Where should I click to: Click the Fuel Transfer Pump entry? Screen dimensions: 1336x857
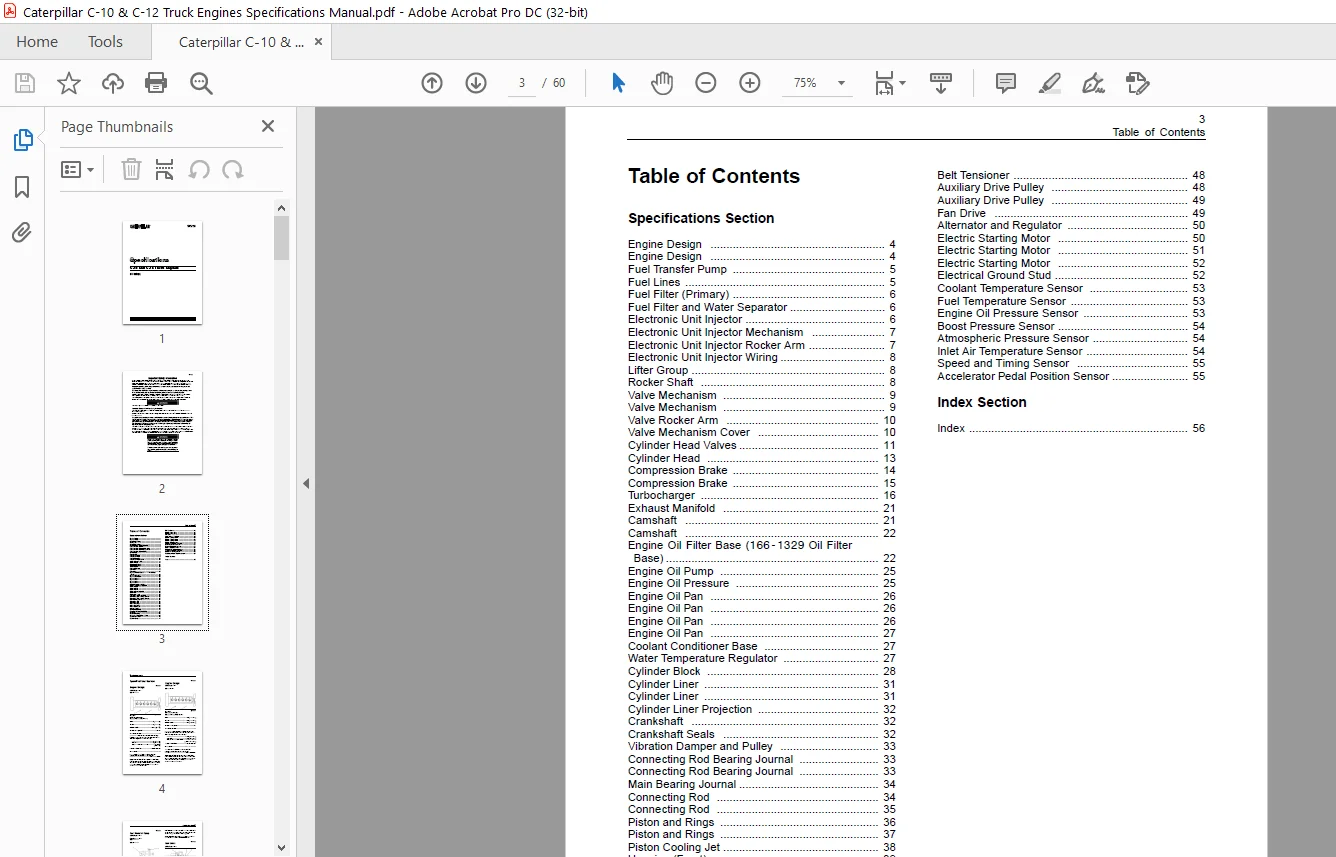pyautogui.click(x=761, y=270)
